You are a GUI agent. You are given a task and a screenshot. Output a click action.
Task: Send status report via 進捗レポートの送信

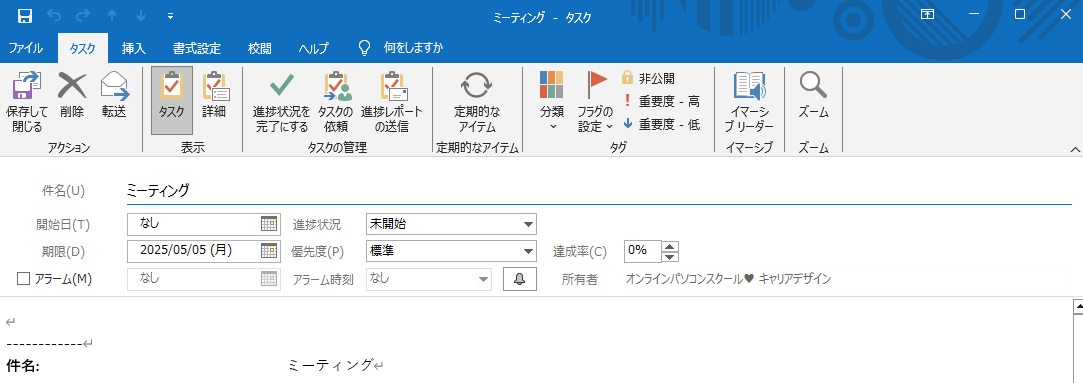[392, 101]
